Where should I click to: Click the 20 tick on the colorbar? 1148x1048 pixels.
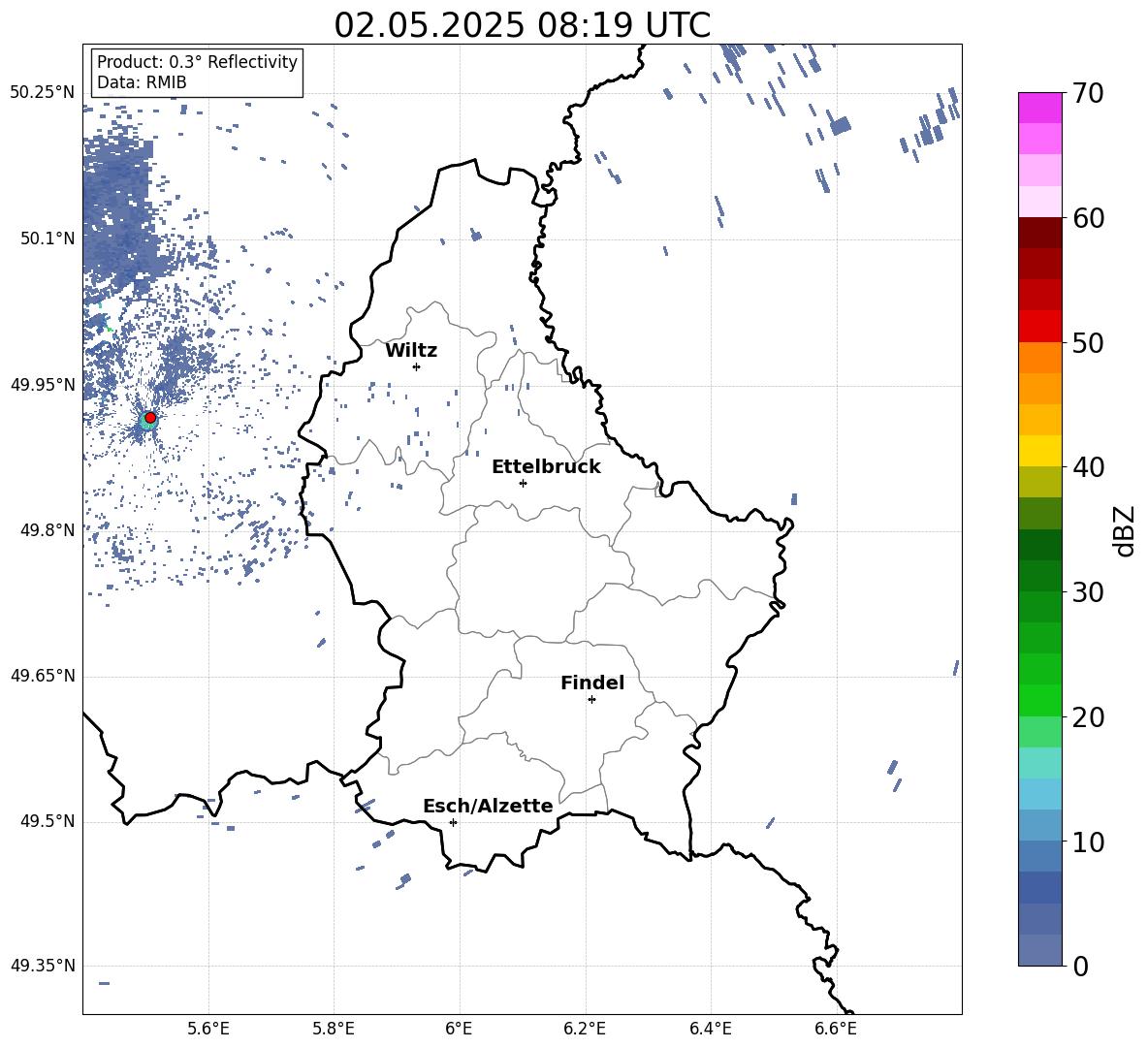click(x=1087, y=716)
